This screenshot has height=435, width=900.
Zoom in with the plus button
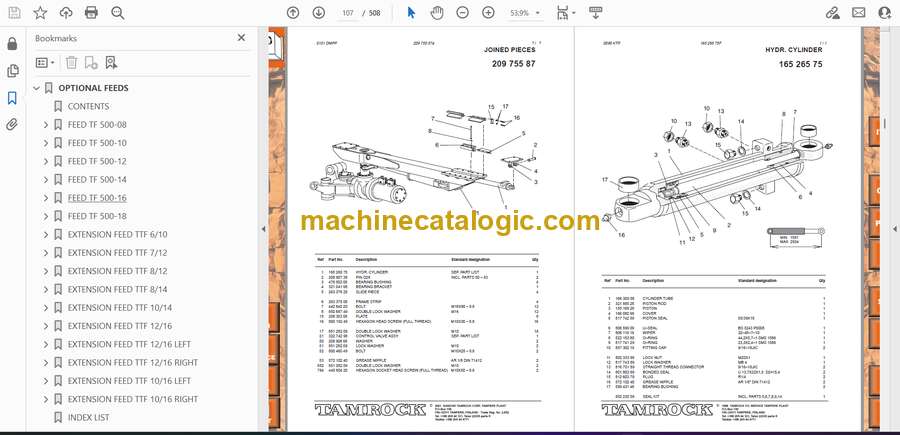pos(488,13)
